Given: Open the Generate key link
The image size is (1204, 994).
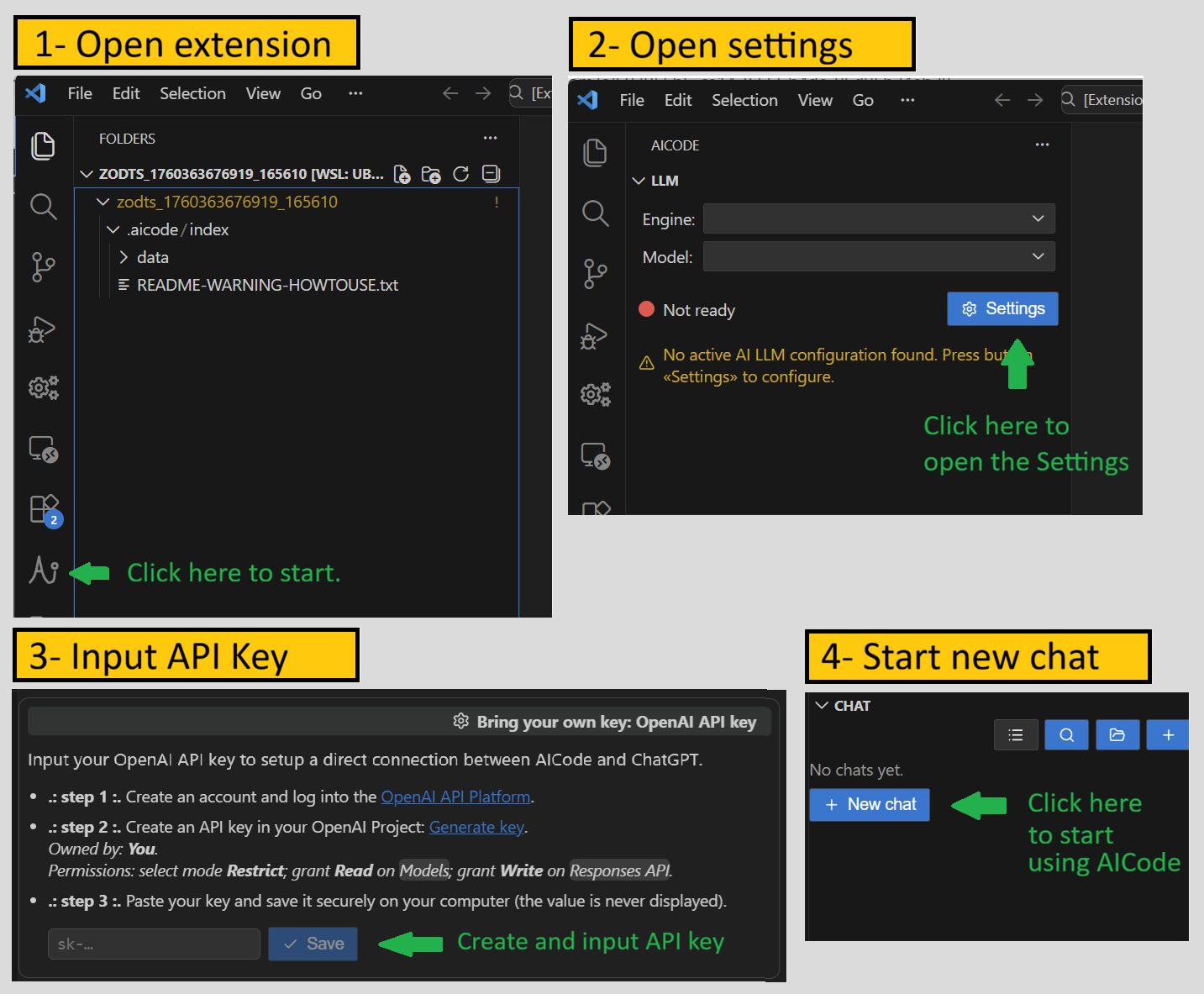Looking at the screenshot, I should (476, 827).
